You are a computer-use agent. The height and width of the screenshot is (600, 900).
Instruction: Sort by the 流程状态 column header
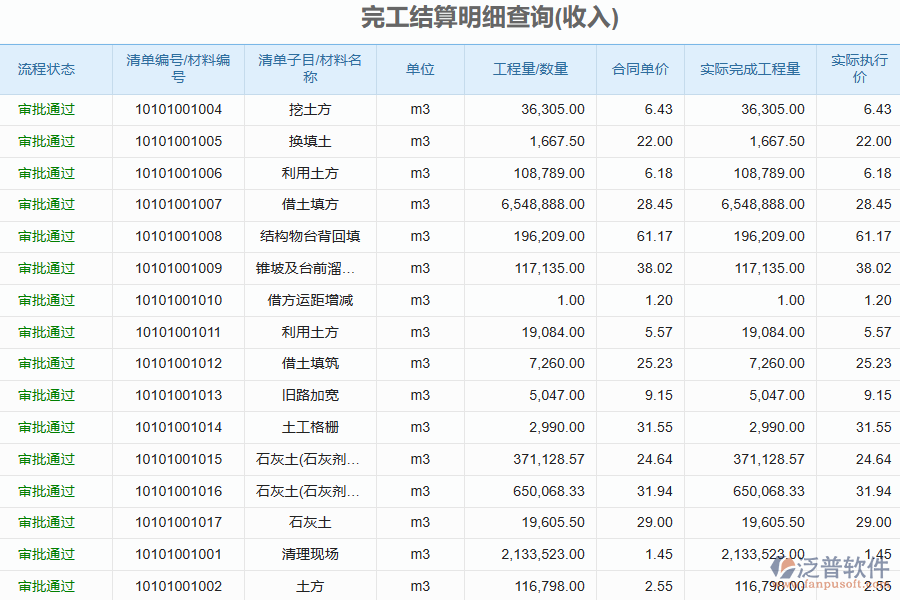[x=43, y=69]
